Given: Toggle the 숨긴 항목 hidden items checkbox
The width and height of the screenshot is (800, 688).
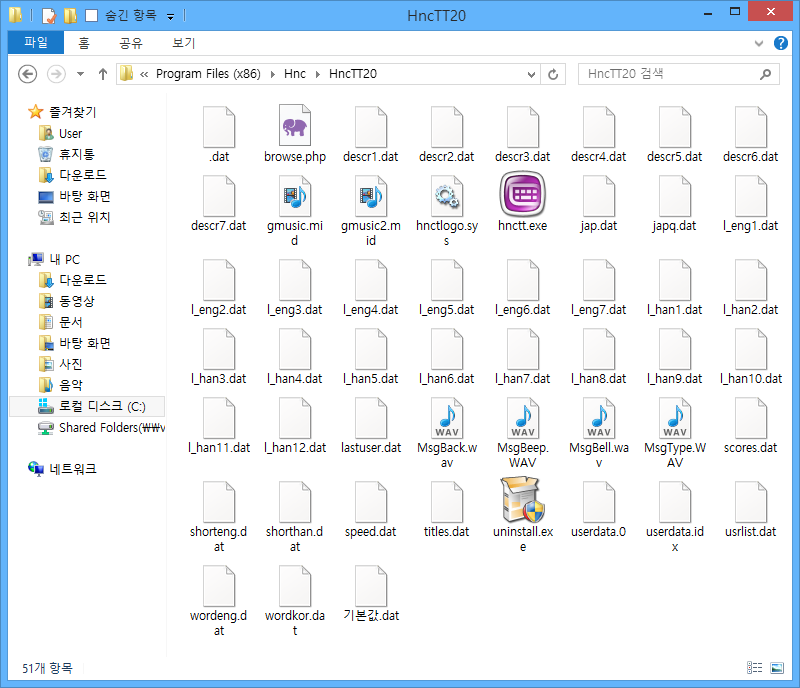Looking at the screenshot, I should tap(91, 16).
